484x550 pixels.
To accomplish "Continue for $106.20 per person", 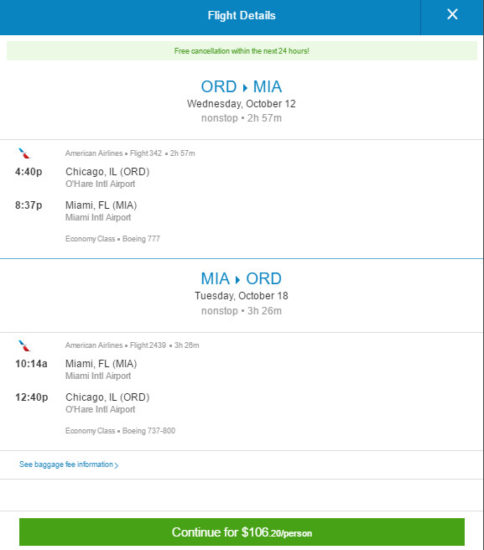I will coord(242,532).
